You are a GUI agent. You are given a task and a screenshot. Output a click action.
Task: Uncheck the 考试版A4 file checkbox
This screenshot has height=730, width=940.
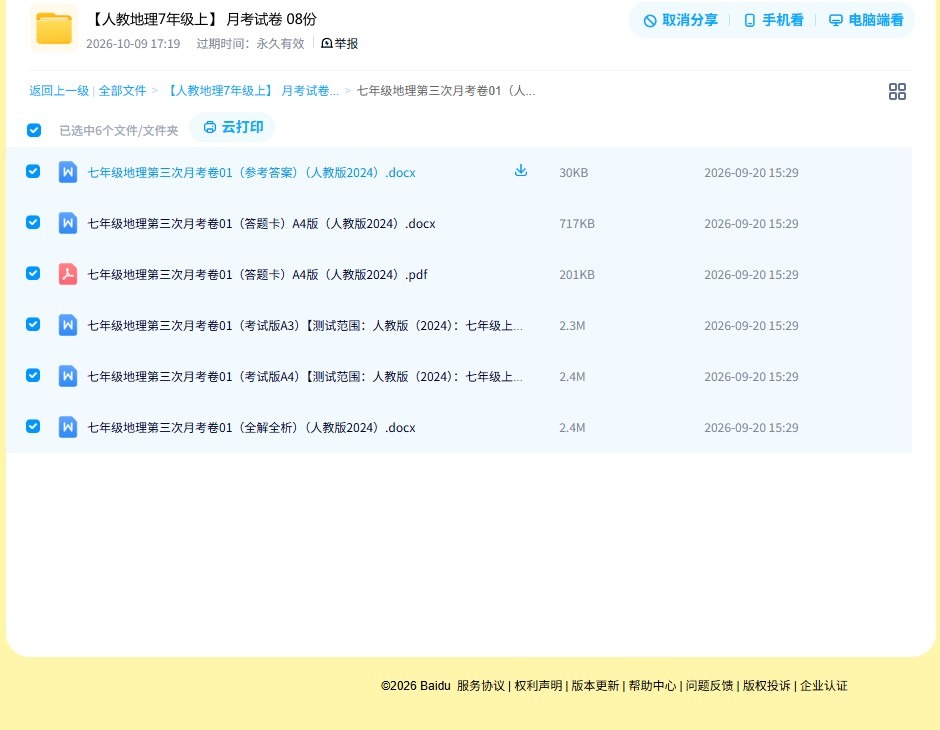33,375
